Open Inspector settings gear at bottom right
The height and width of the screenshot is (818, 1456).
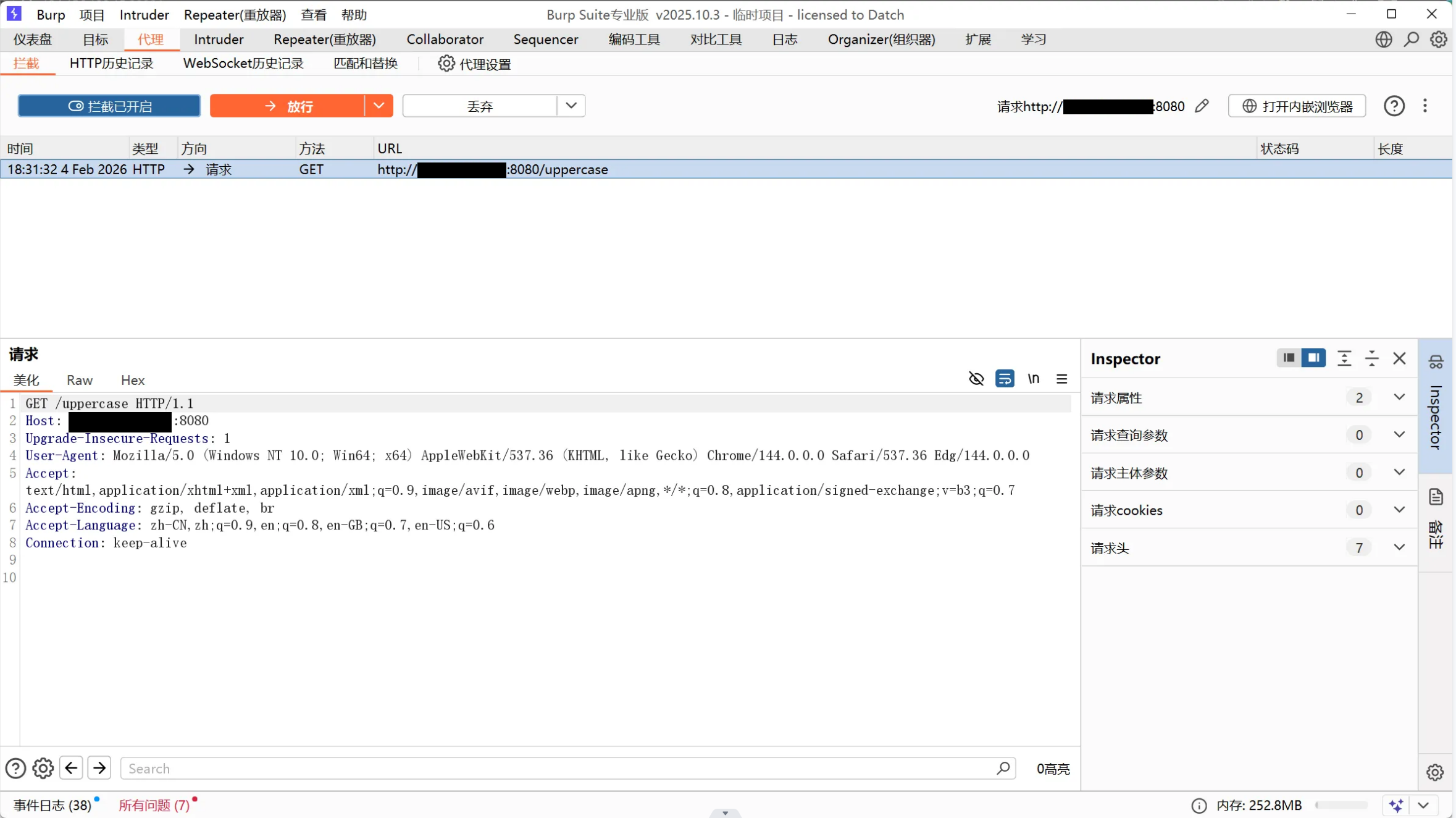(x=1435, y=772)
